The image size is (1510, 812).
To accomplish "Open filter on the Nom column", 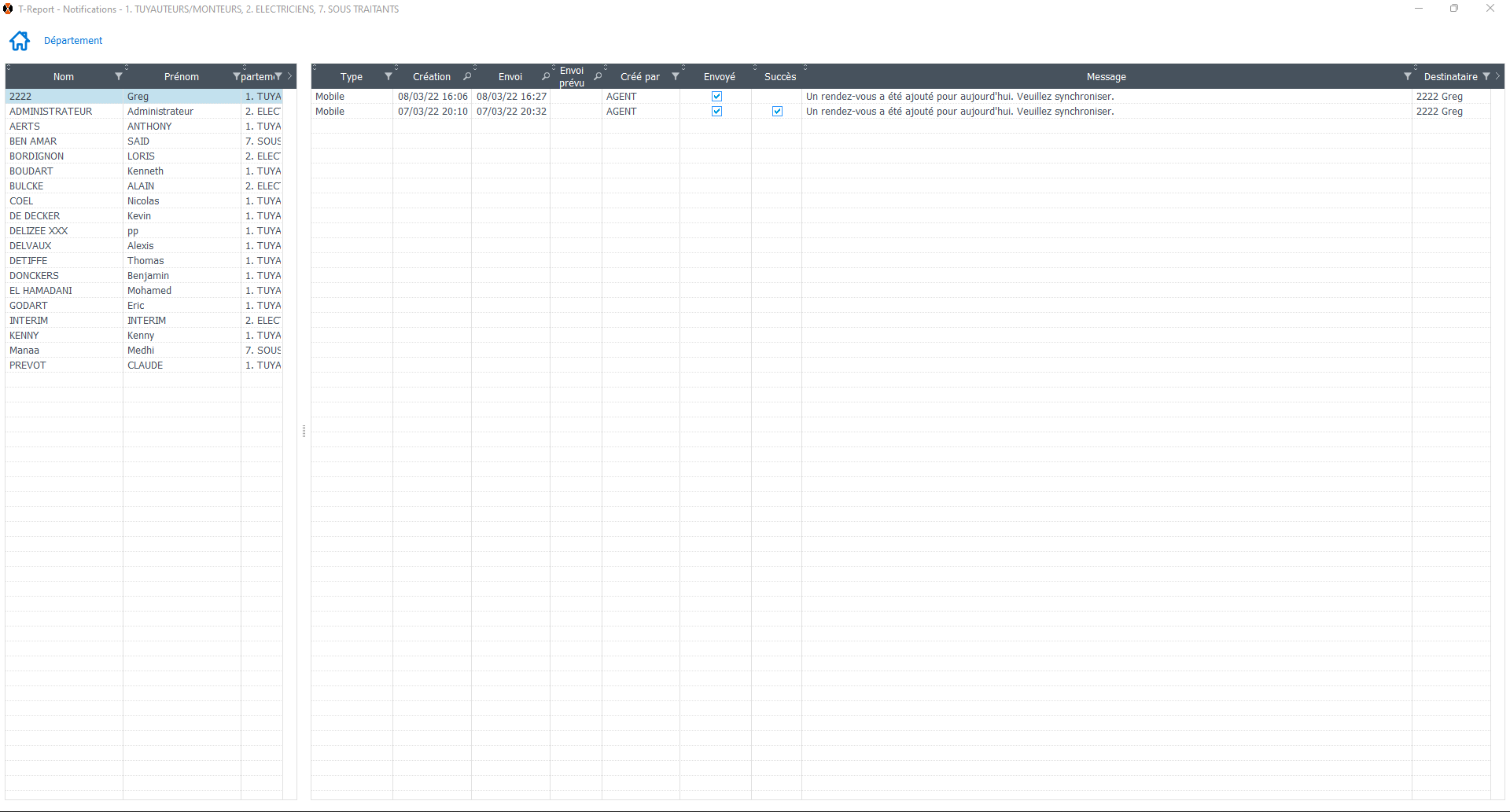I will point(119,76).
